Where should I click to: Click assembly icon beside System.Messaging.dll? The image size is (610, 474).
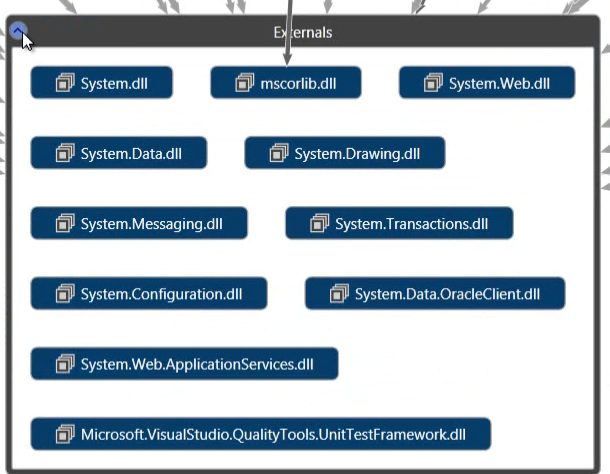click(x=65, y=223)
